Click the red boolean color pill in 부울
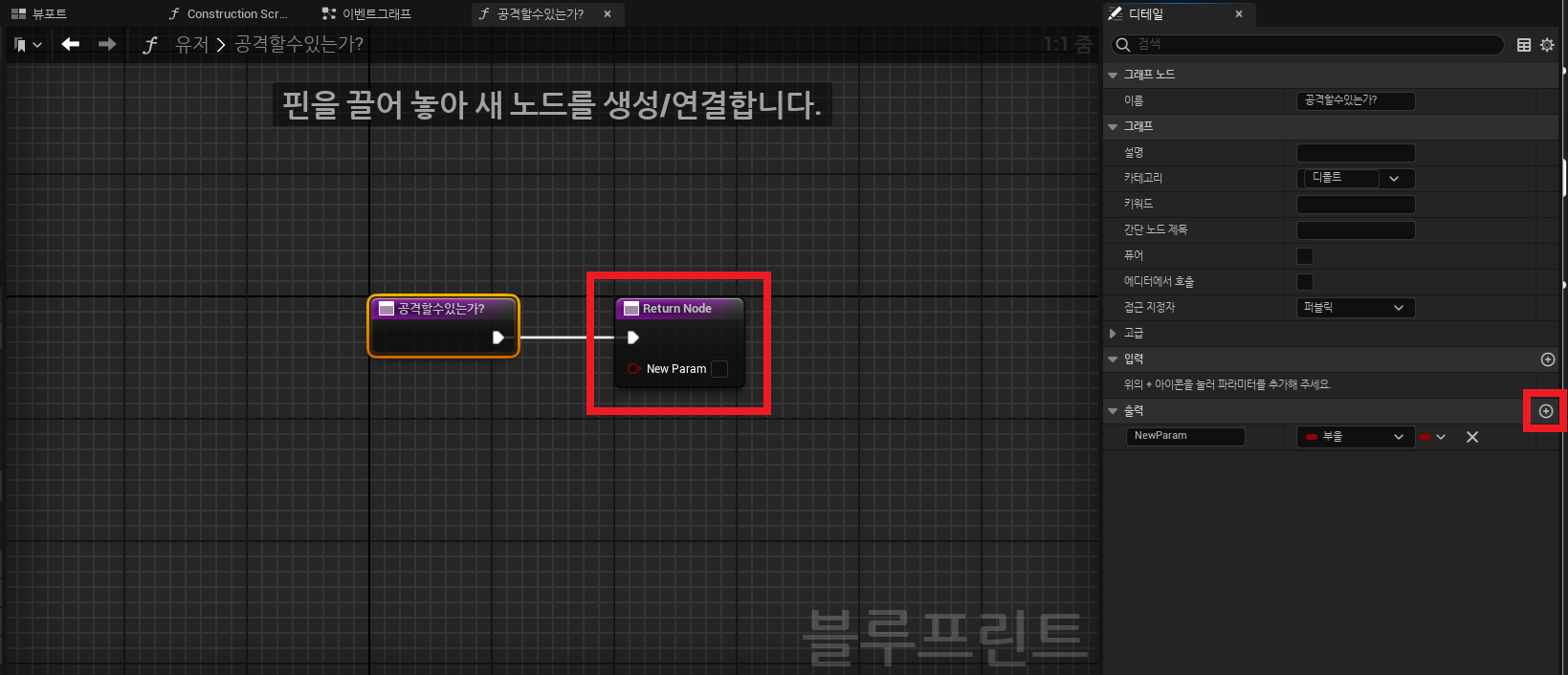Screen dimensions: 1568x675 point(1312,437)
